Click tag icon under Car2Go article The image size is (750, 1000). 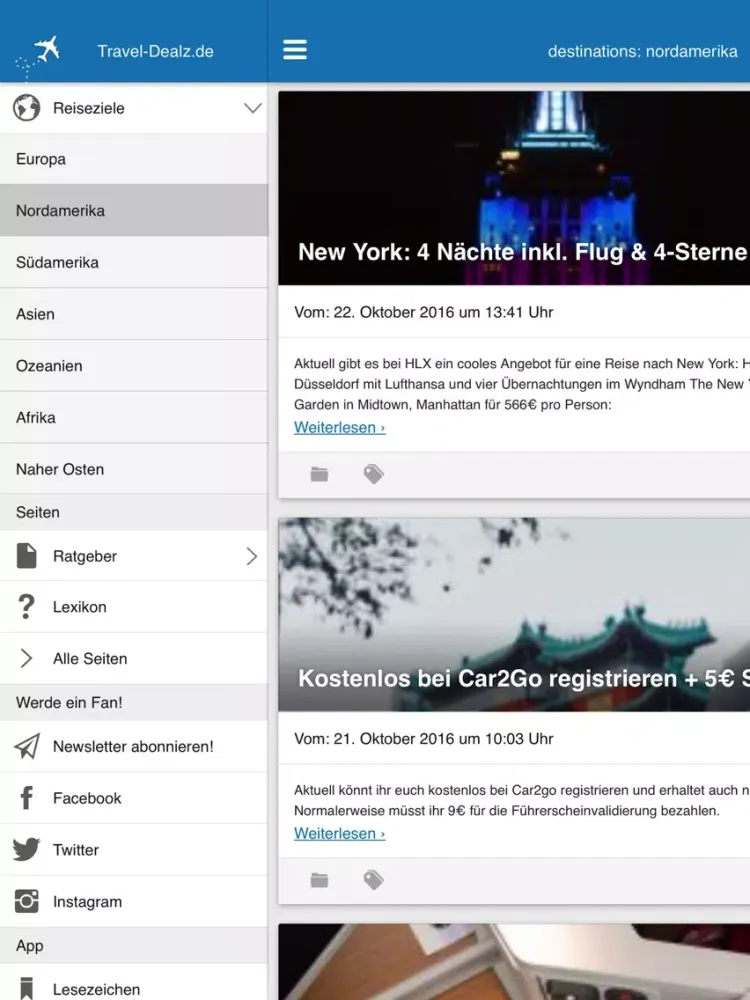(x=373, y=880)
